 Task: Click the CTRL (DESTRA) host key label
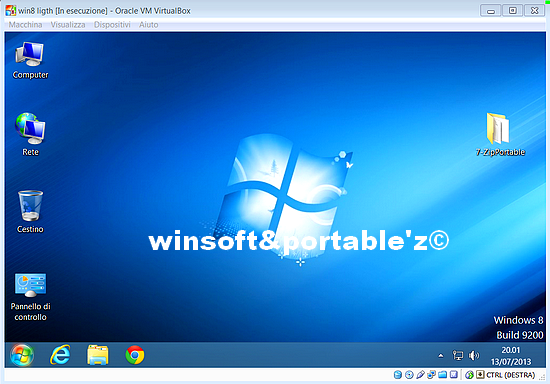pyautogui.click(x=510, y=375)
